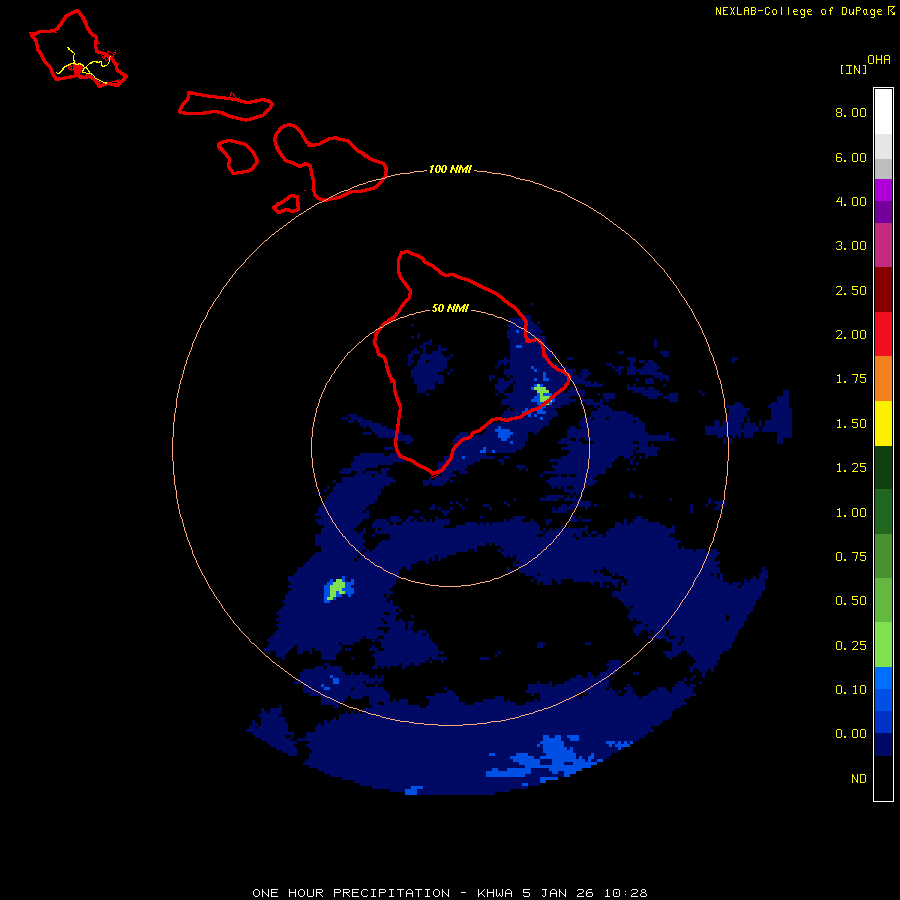The image size is (900, 900).
Task: Click the 2.50 legend value
Action: [x=851, y=290]
